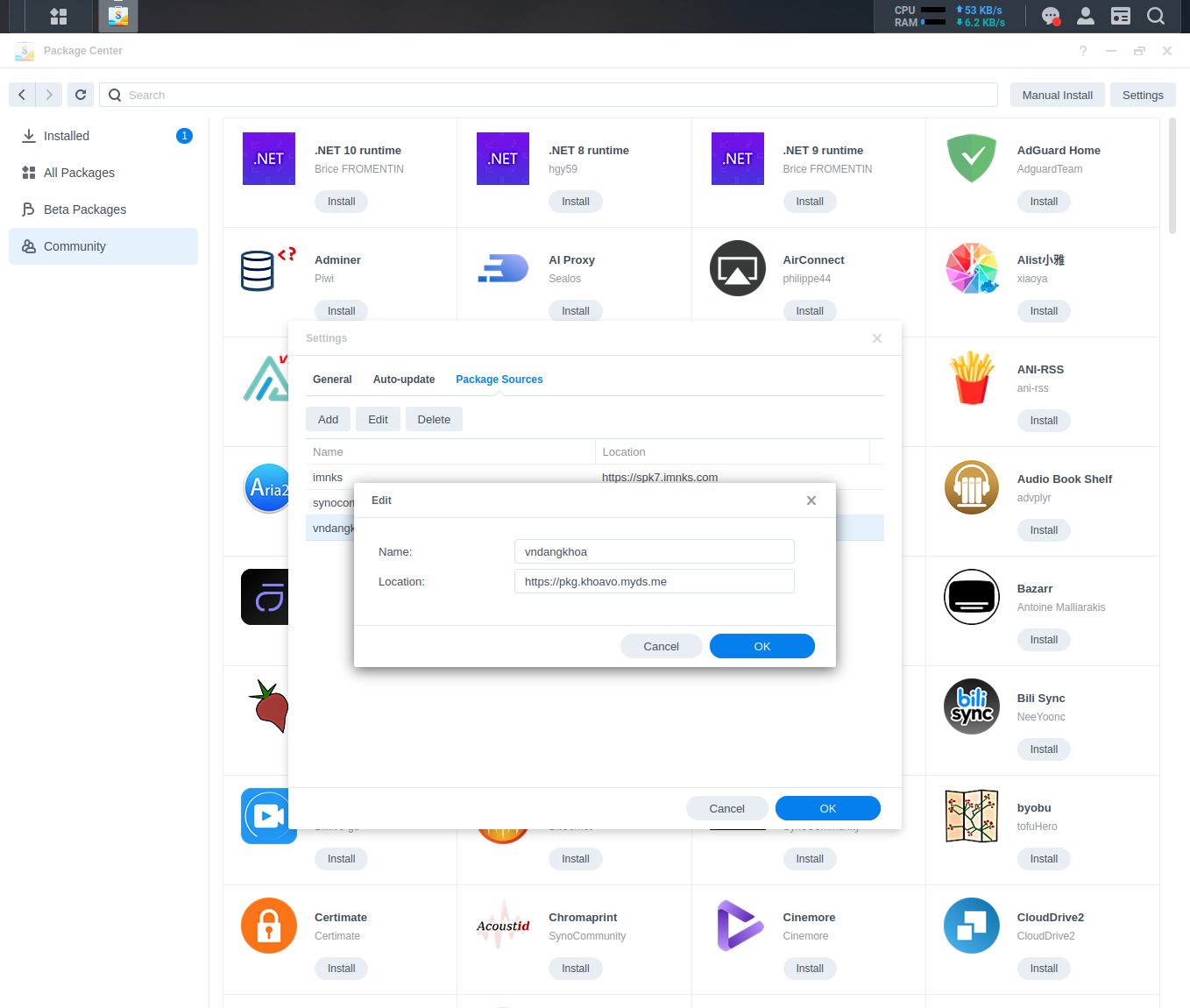Open the Alist colorful package icon
1190x1008 pixels.
[x=972, y=268]
